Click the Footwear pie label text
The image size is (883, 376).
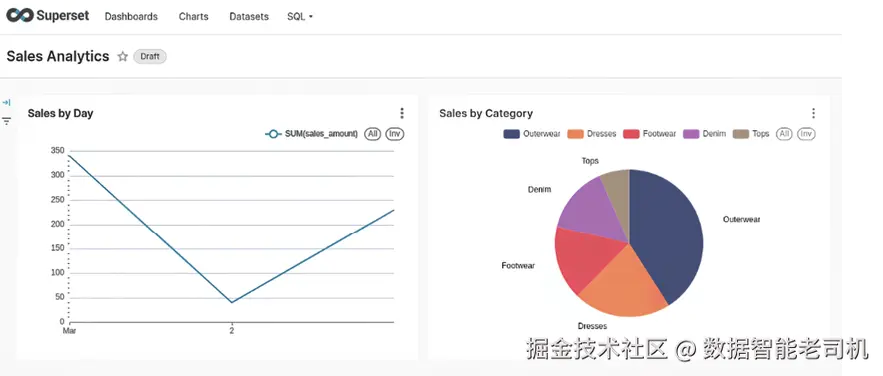click(x=518, y=266)
